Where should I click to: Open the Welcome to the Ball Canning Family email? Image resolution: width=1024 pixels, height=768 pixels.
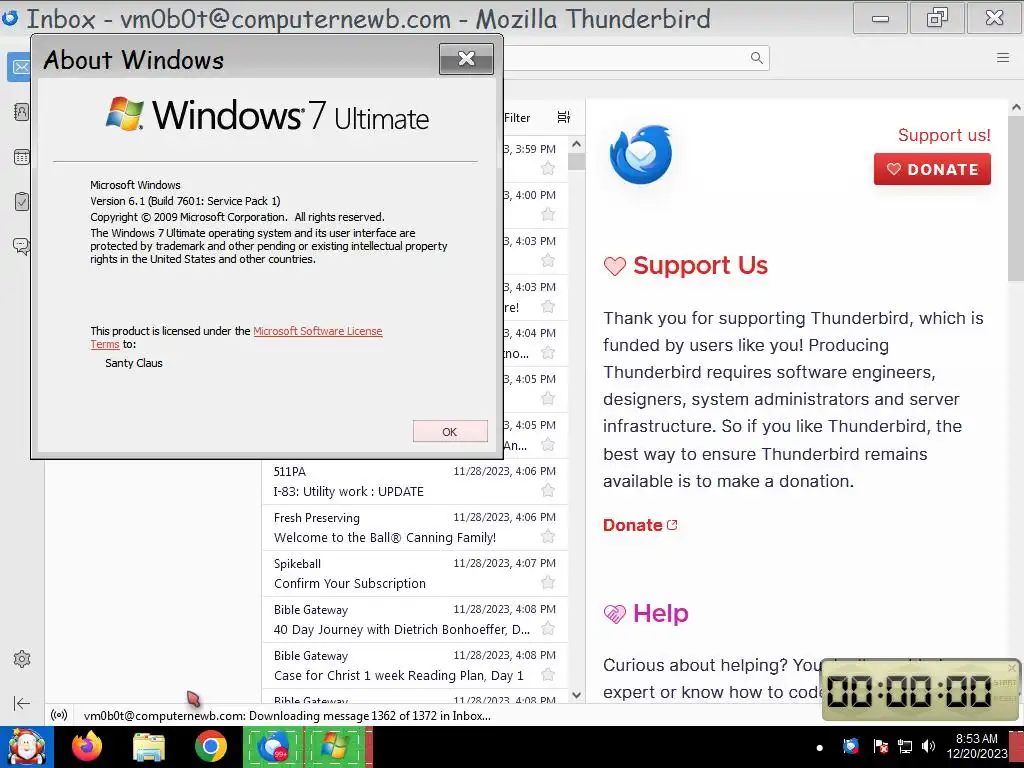(x=415, y=528)
